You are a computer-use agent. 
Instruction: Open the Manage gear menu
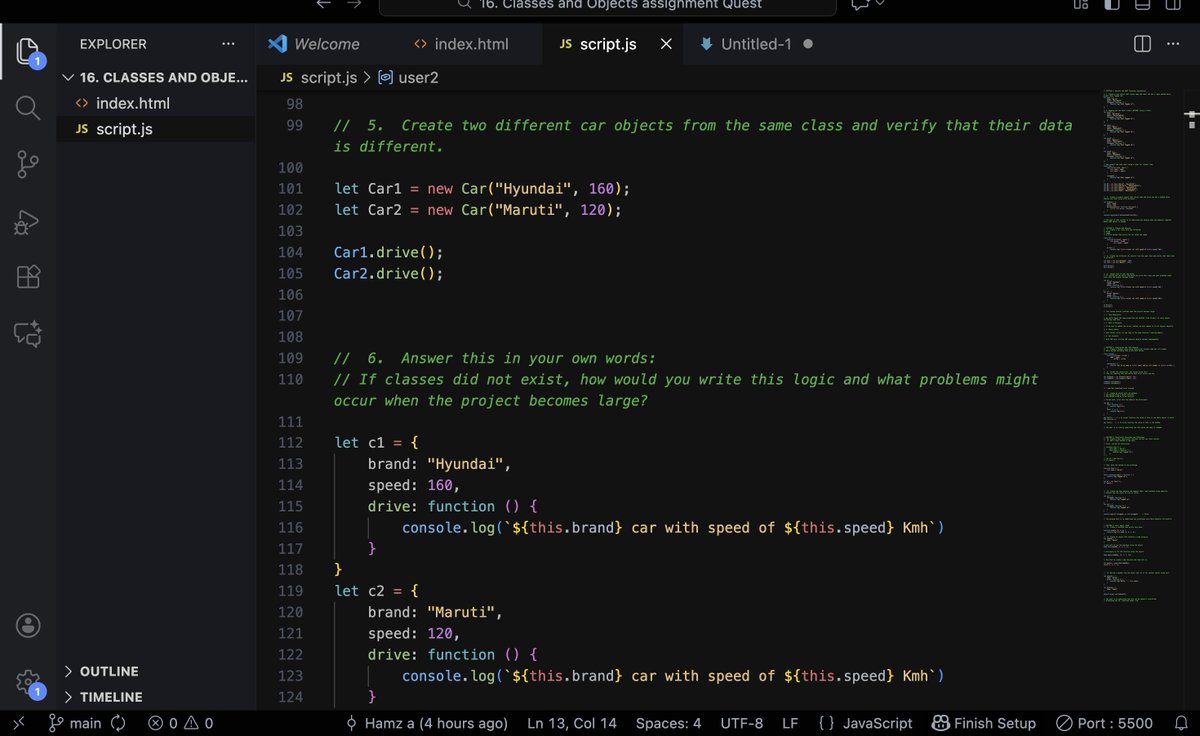tap(28, 682)
